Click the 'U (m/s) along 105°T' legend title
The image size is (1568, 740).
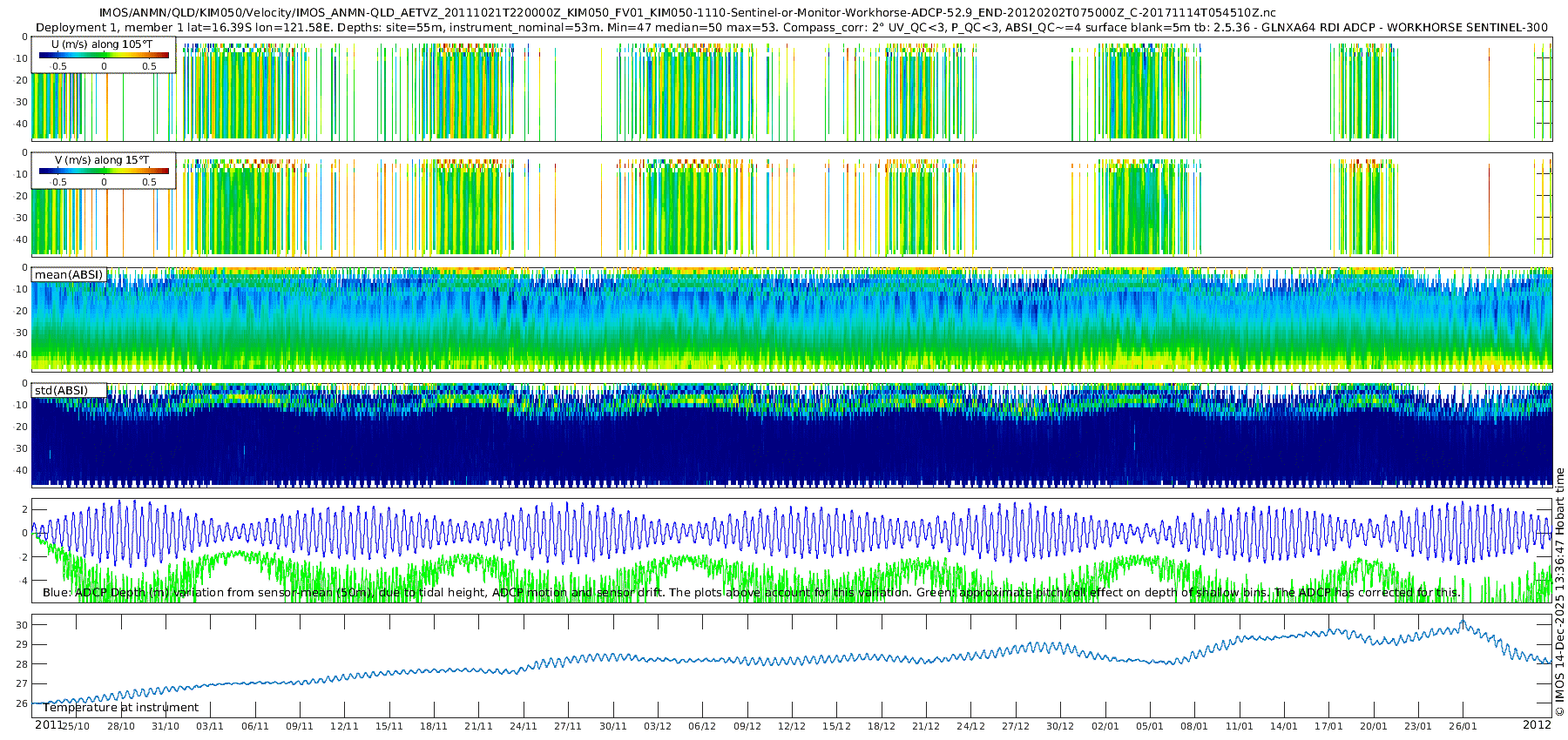click(x=103, y=44)
